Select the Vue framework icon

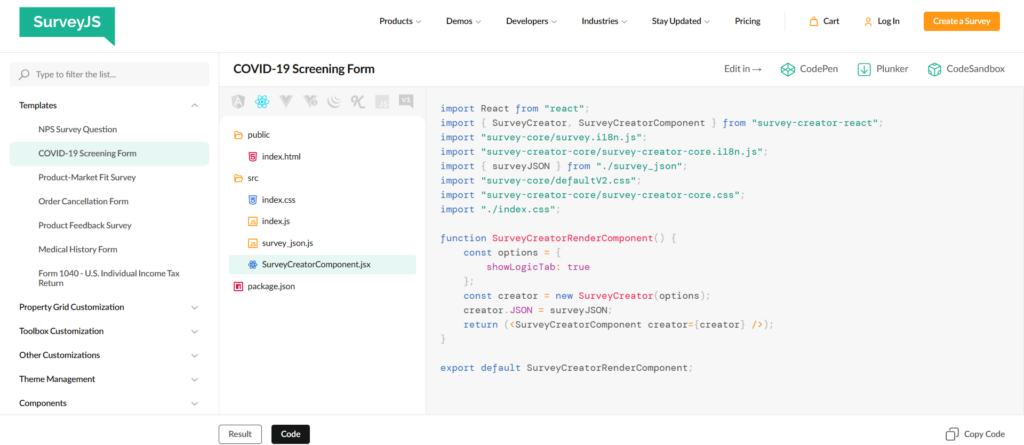[286, 101]
